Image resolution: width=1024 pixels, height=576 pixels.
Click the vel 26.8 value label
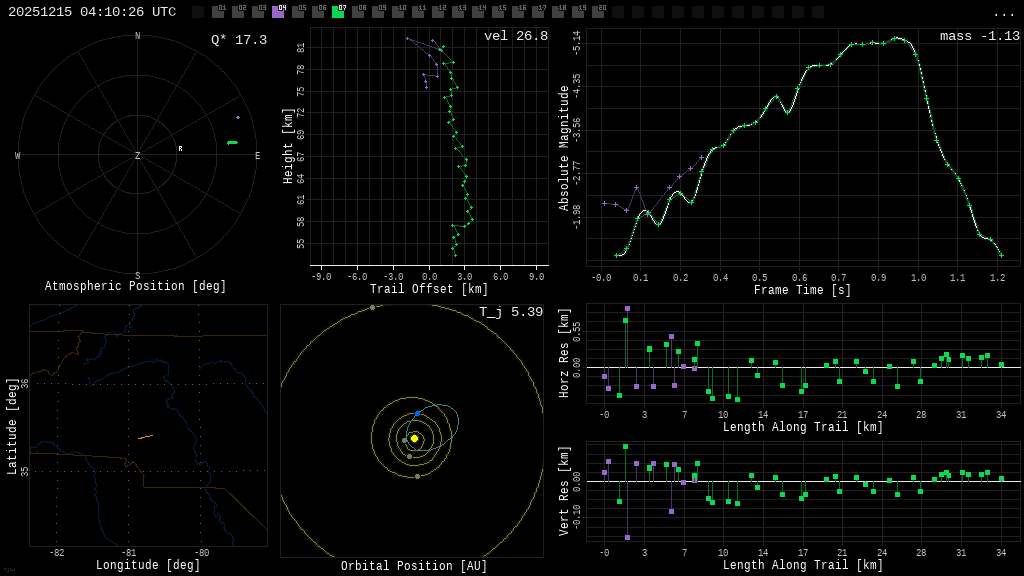[x=515, y=36]
